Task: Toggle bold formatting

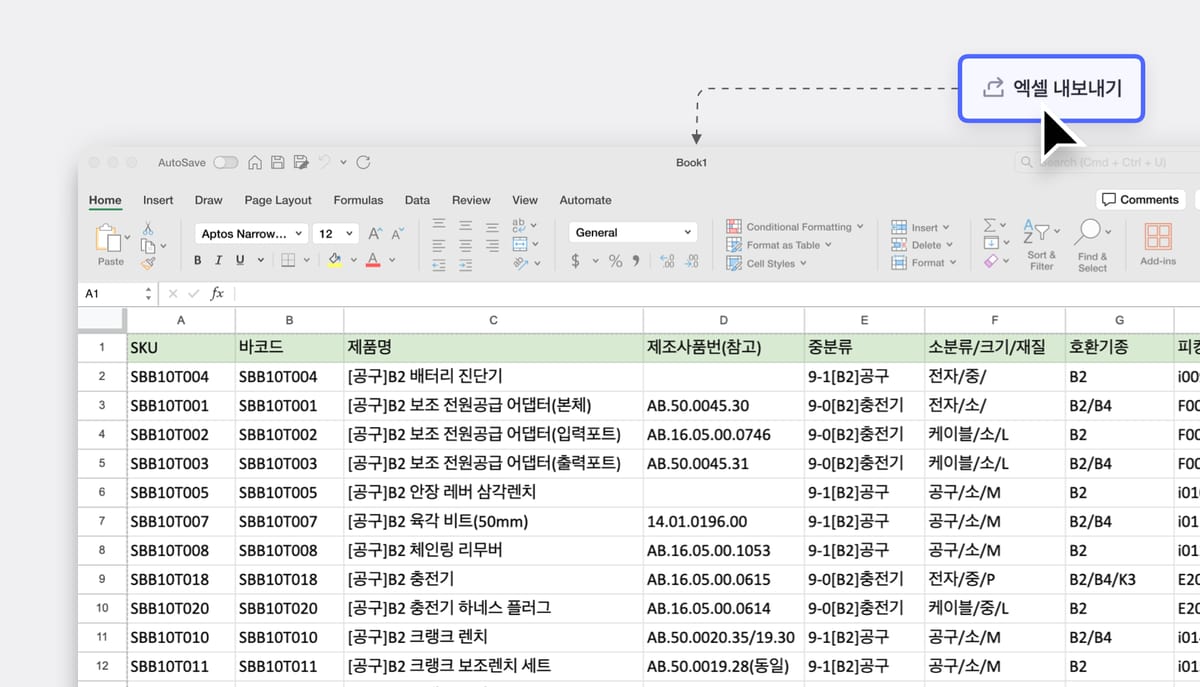Action: 198,261
